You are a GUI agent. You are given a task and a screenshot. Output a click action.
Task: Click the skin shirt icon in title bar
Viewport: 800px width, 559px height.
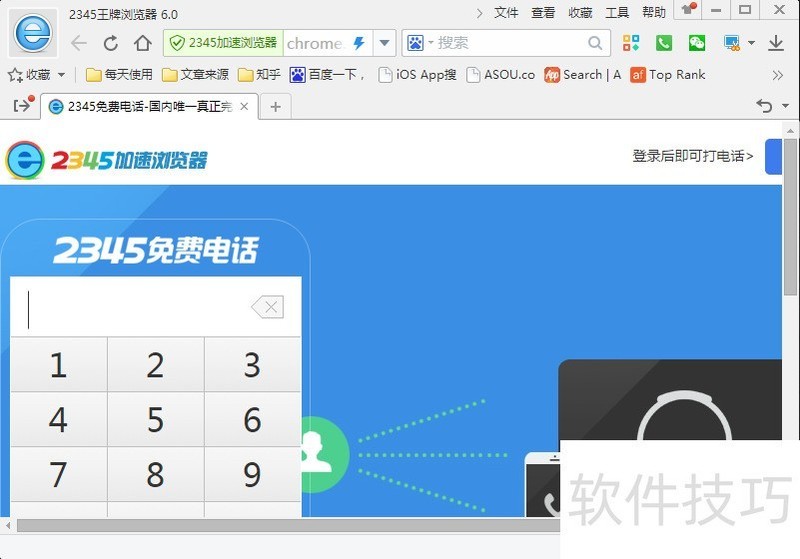click(x=688, y=9)
